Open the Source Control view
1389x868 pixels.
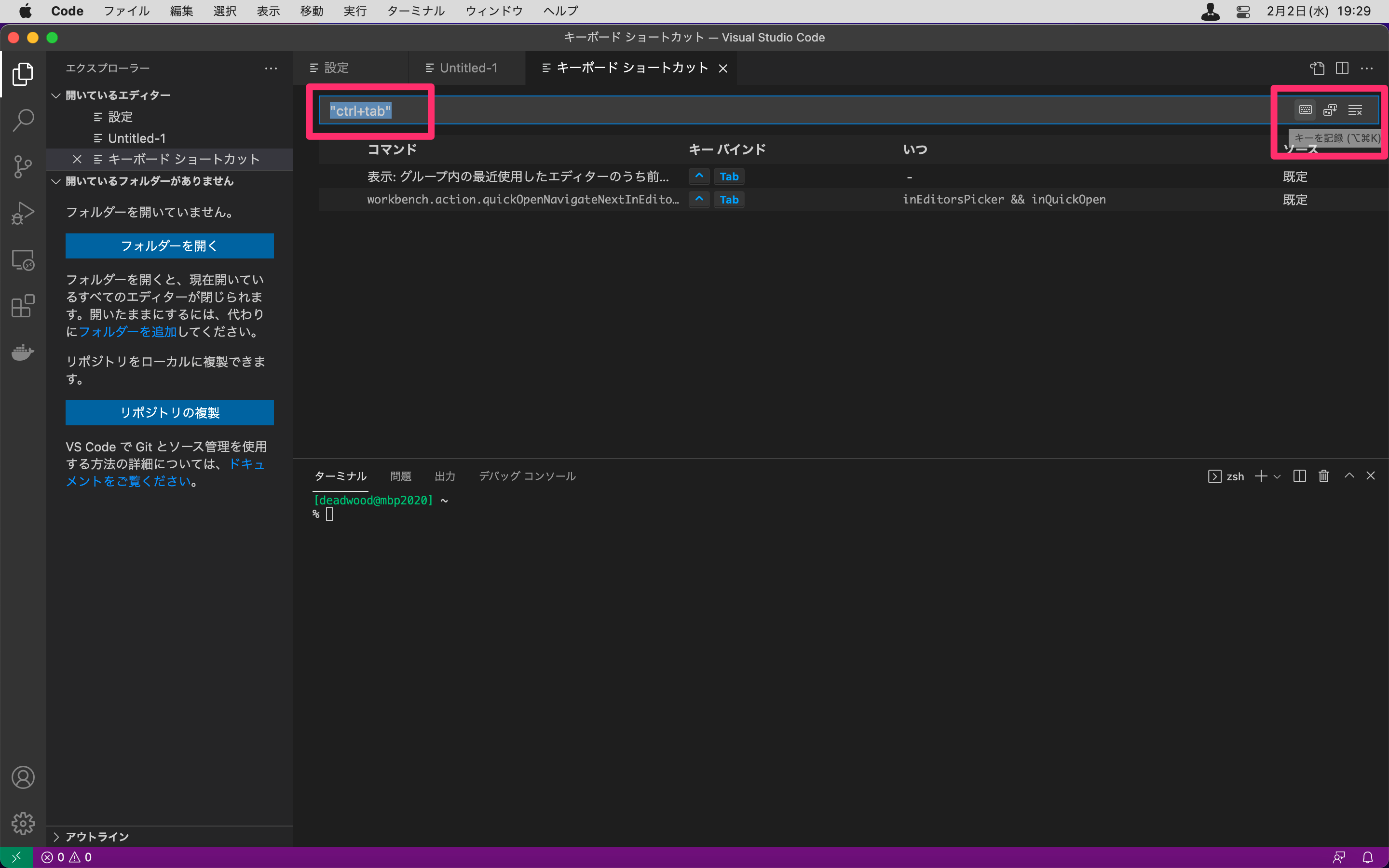point(23,166)
